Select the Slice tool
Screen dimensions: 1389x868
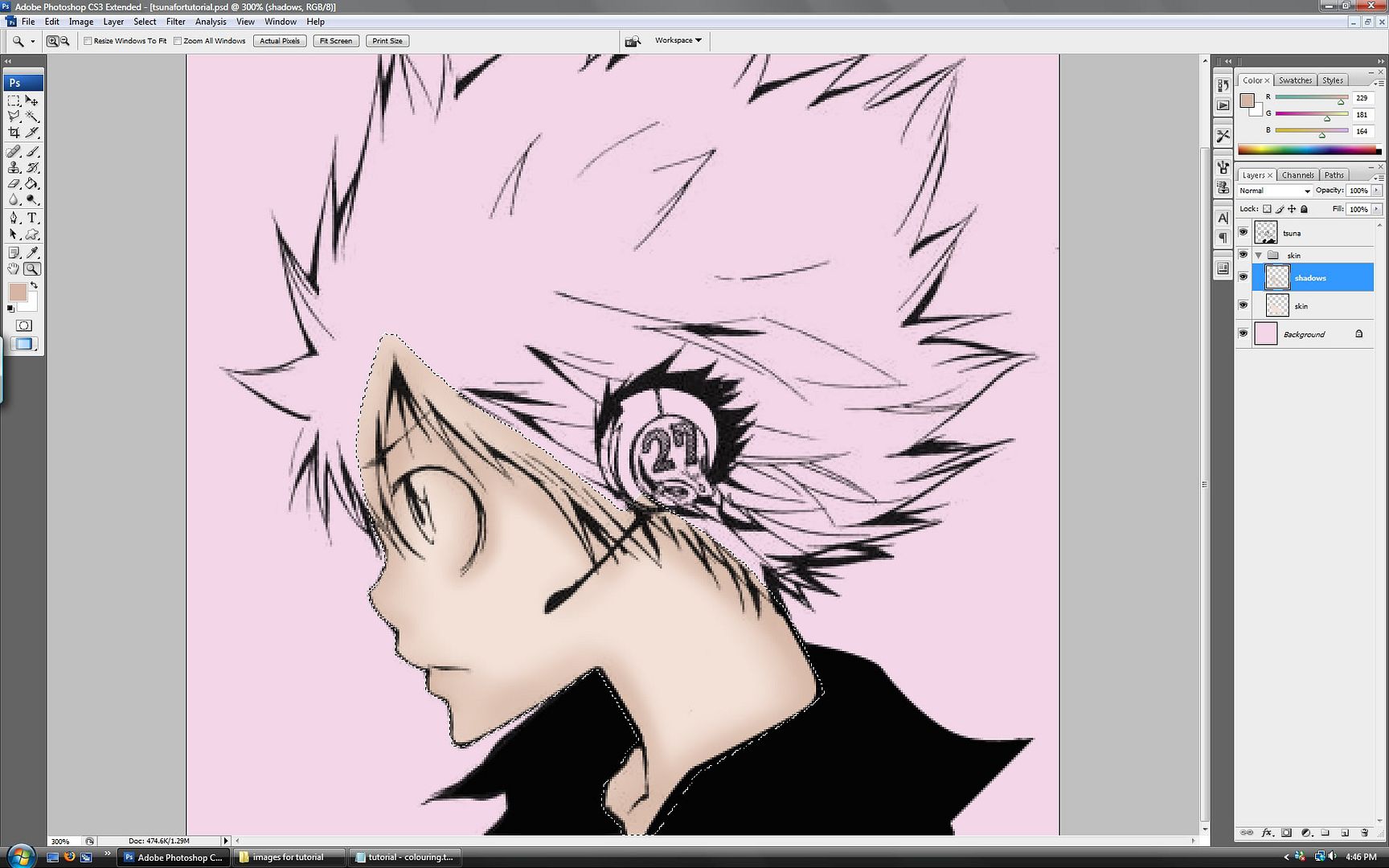(x=32, y=133)
